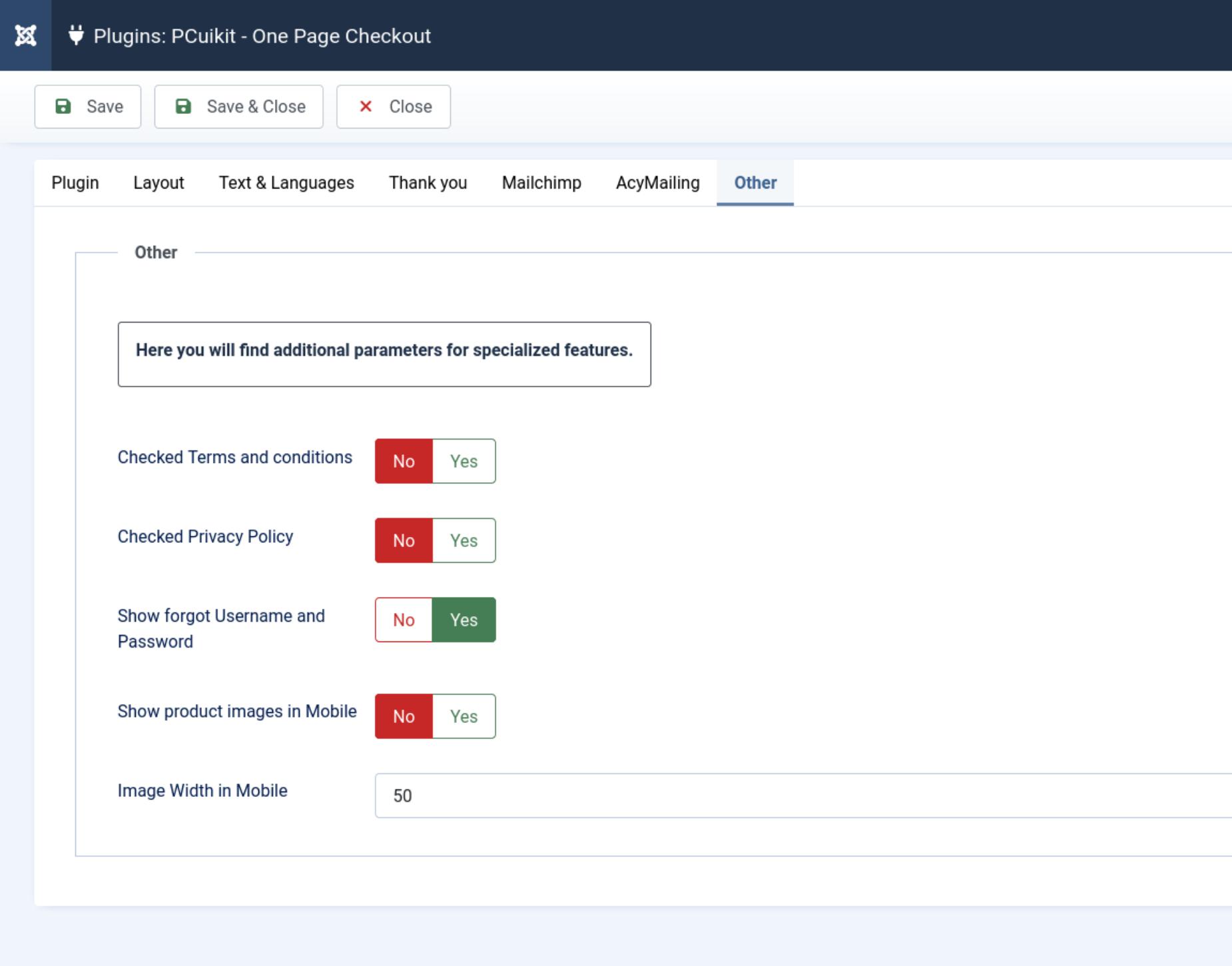Click the red X icon on Close
1232x966 pixels.
click(366, 107)
